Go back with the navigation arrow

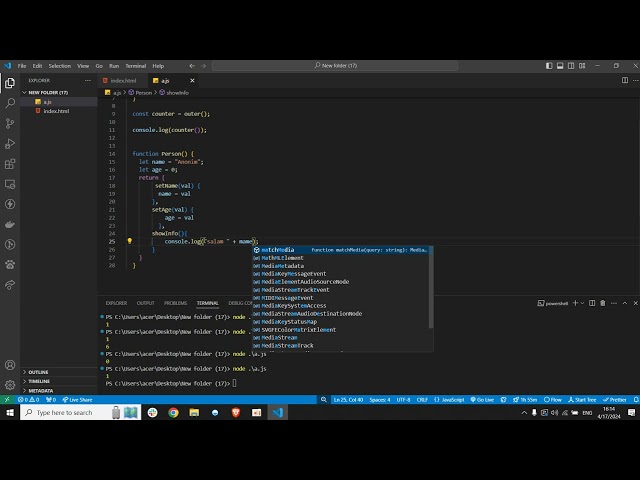click(x=192, y=66)
